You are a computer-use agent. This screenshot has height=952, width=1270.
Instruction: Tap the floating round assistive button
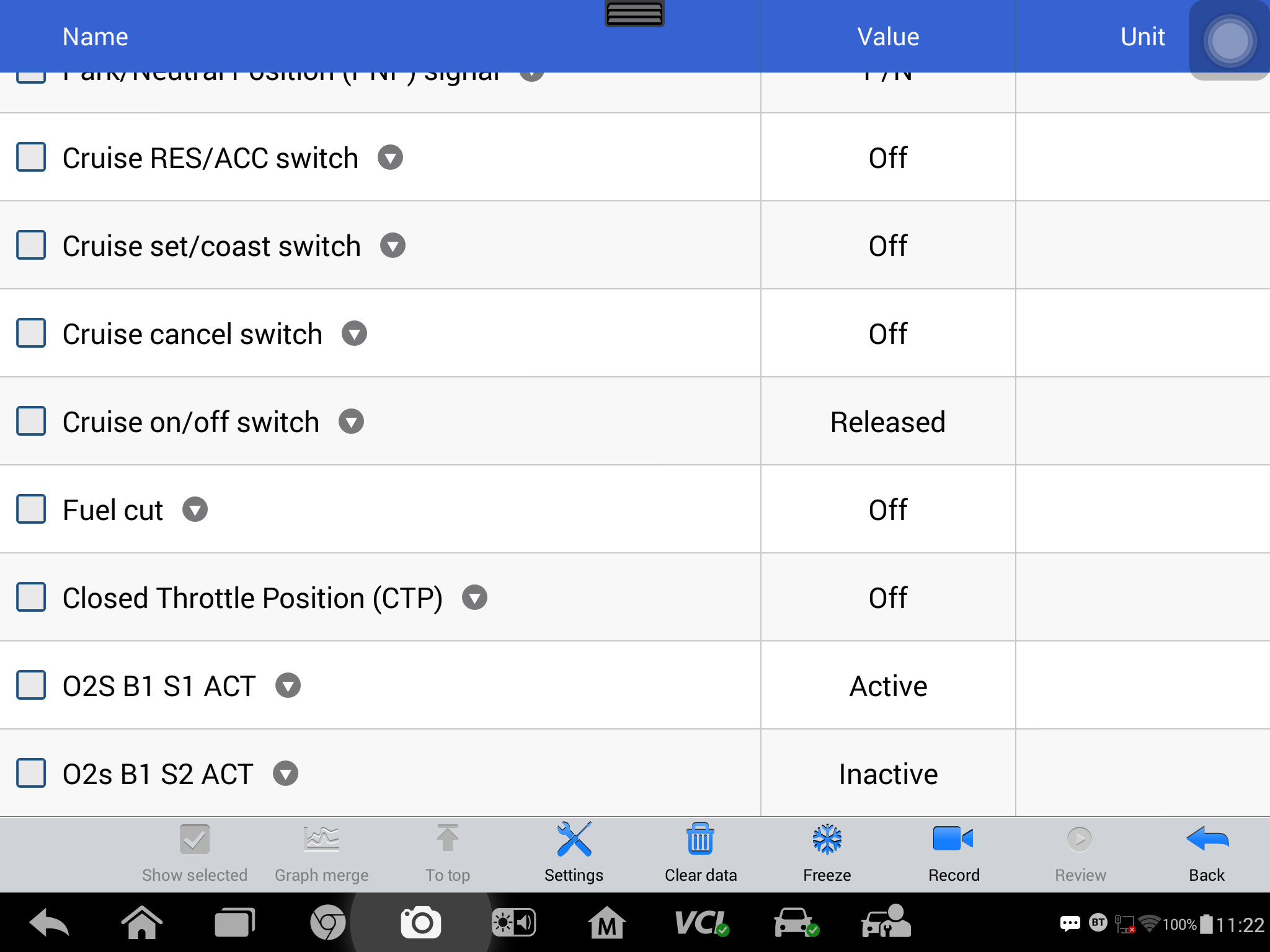(x=1230, y=41)
